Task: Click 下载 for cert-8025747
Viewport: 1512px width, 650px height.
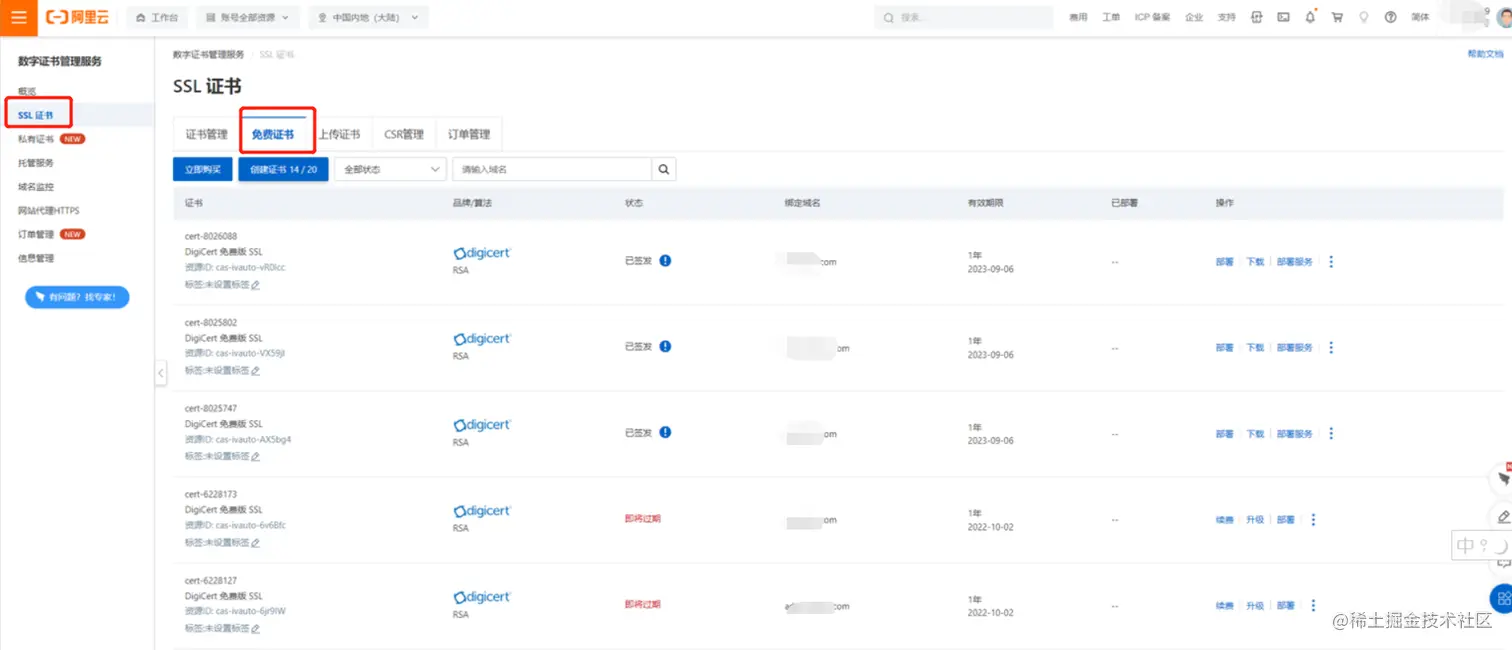Action: [x=1255, y=434]
